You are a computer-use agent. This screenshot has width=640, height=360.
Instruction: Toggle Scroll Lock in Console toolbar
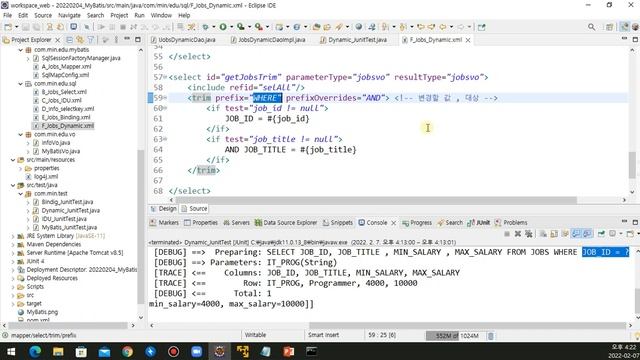click(554, 233)
